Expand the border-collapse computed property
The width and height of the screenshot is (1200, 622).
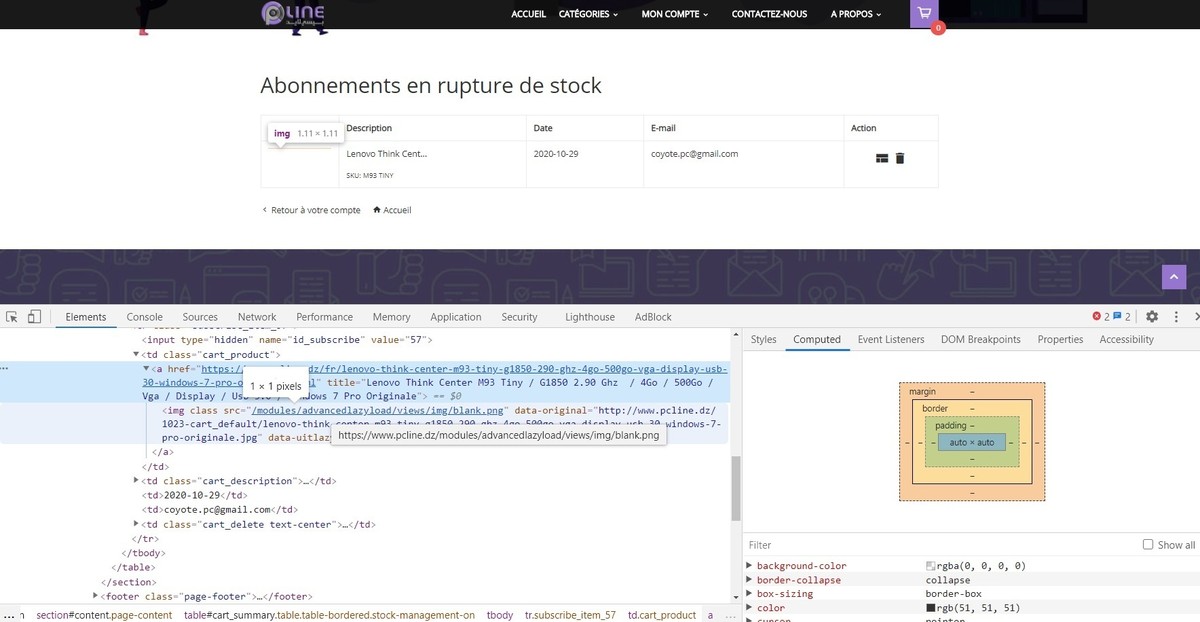coord(749,580)
